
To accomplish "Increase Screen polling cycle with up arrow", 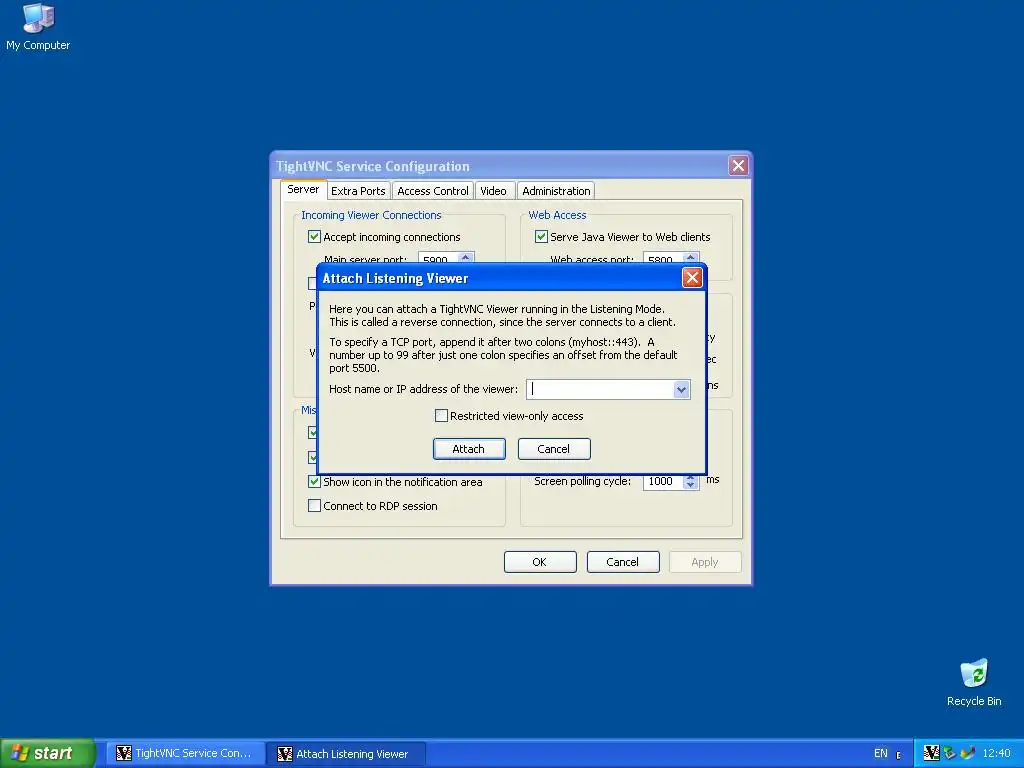I will [x=691, y=477].
